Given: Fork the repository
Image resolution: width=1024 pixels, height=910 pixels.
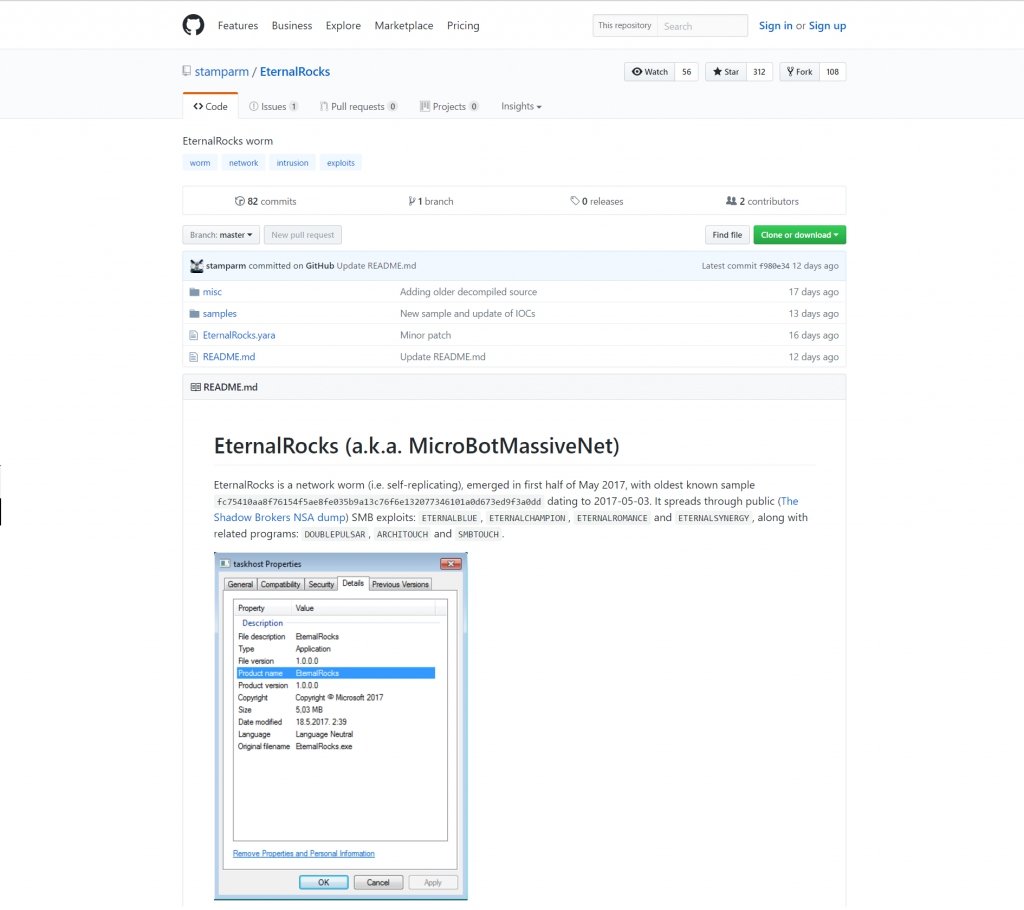Looking at the screenshot, I should [799, 72].
